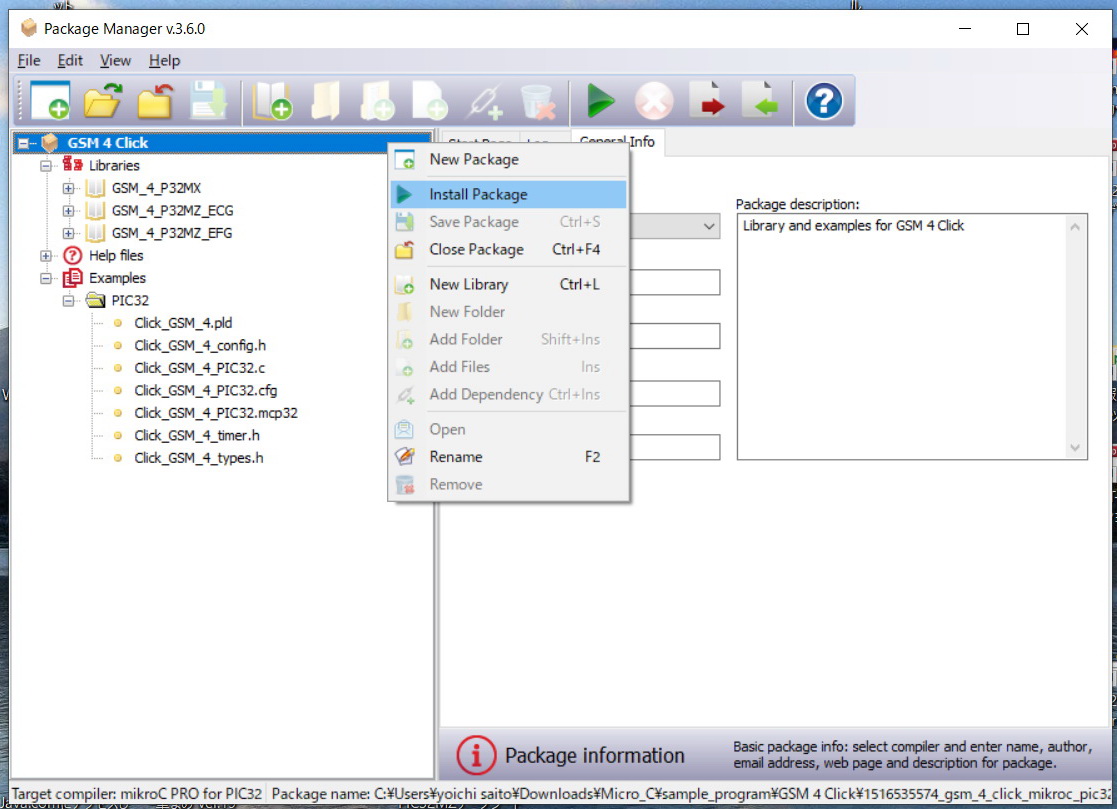1117x809 pixels.
Task: Choose Rename from context menu
Action: (509, 456)
